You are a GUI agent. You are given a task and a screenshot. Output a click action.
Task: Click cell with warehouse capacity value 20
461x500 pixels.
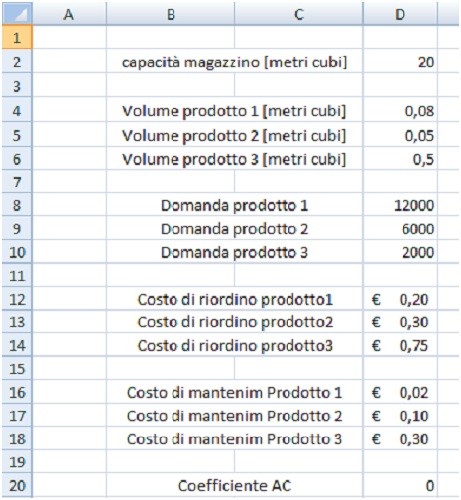[400, 62]
